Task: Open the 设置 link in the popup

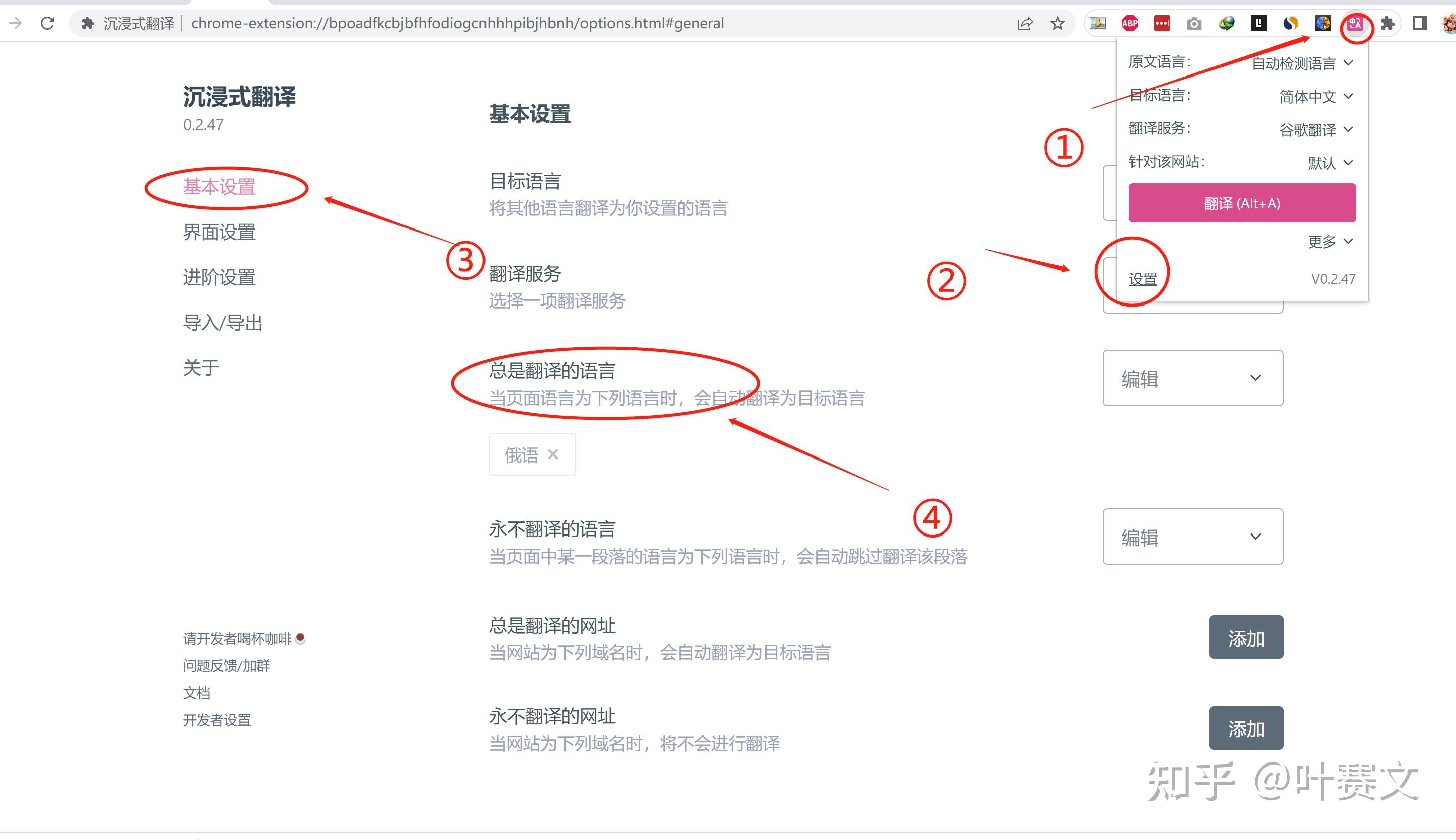Action: click(1143, 279)
